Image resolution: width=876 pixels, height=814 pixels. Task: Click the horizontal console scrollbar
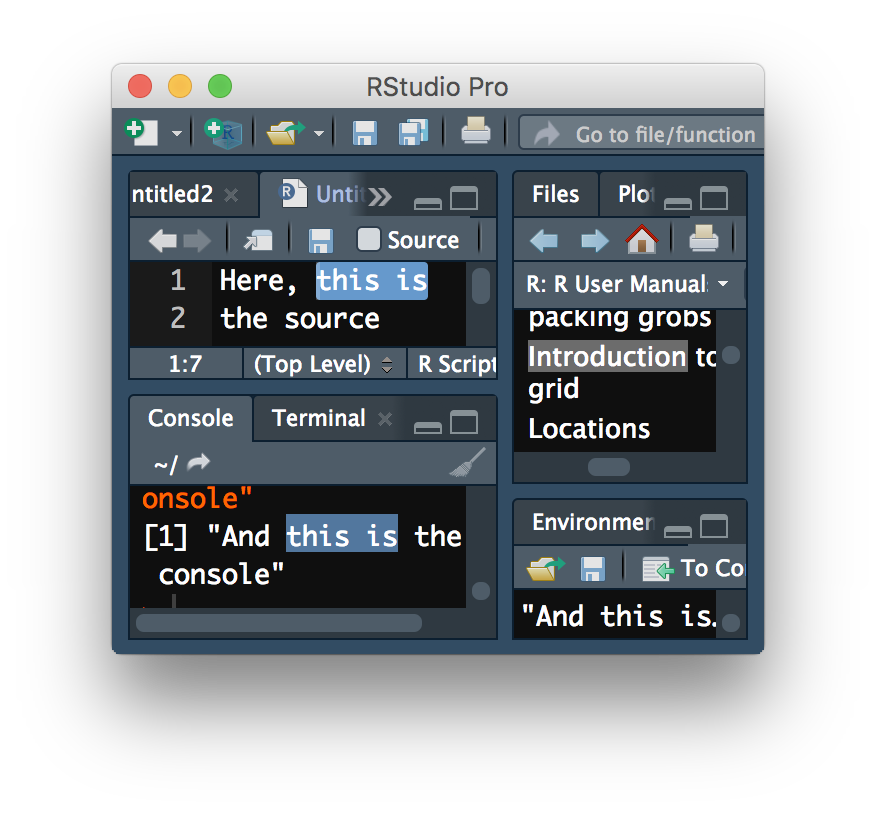click(280, 623)
